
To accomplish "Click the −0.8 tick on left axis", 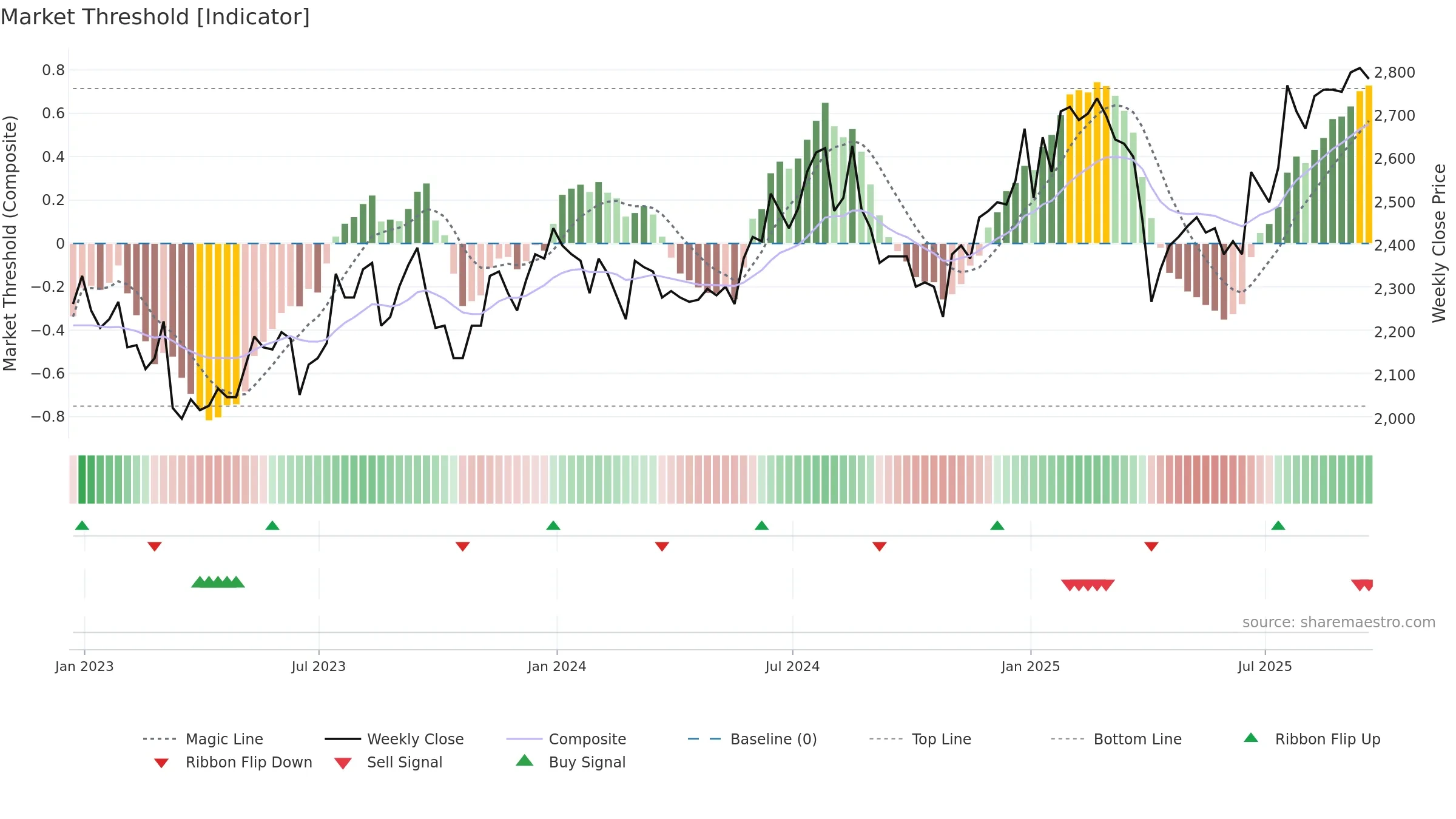I will [48, 417].
